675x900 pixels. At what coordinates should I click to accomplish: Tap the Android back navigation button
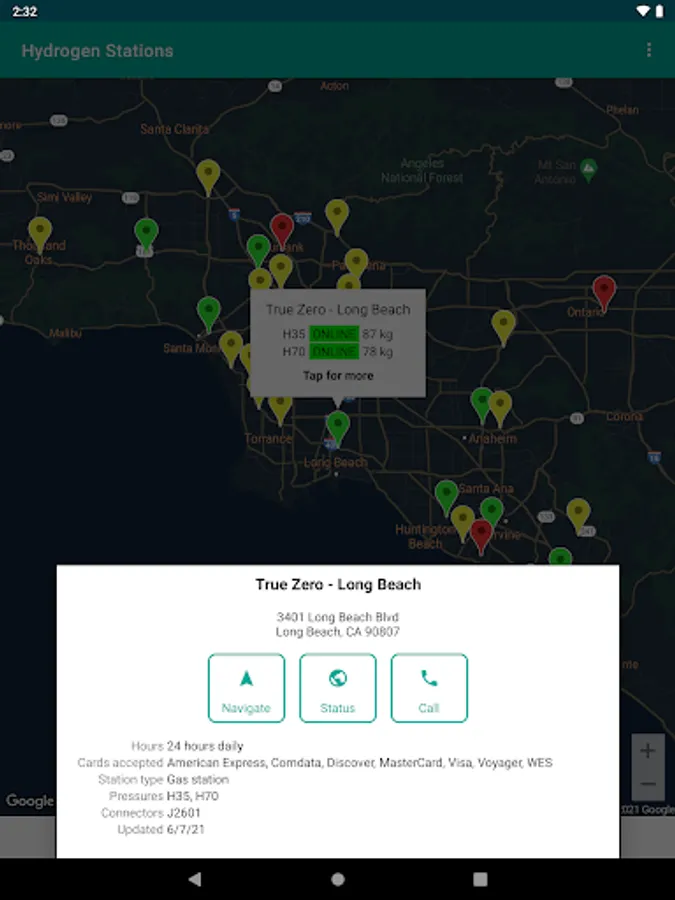195,879
